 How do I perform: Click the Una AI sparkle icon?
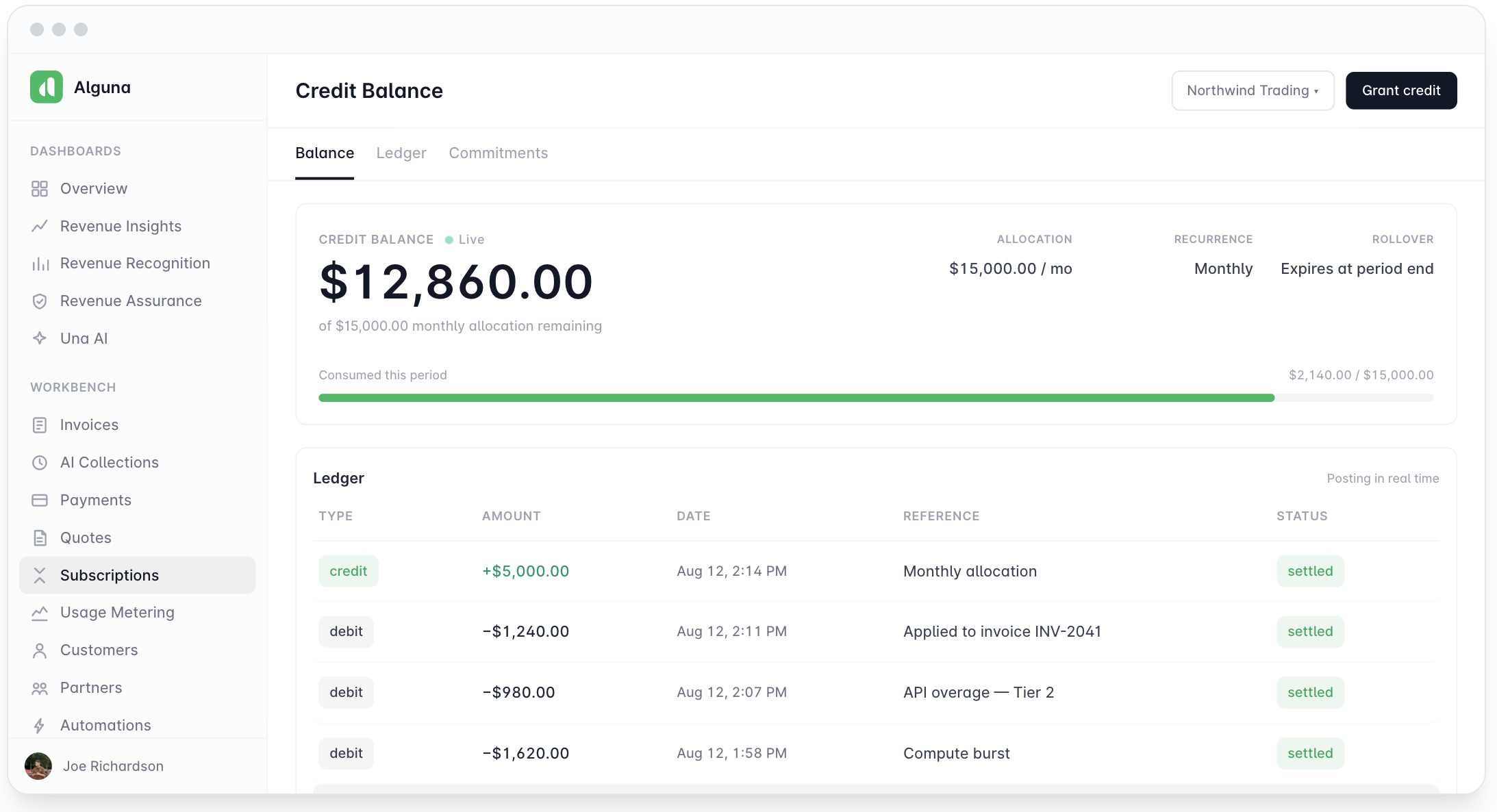tap(40, 338)
